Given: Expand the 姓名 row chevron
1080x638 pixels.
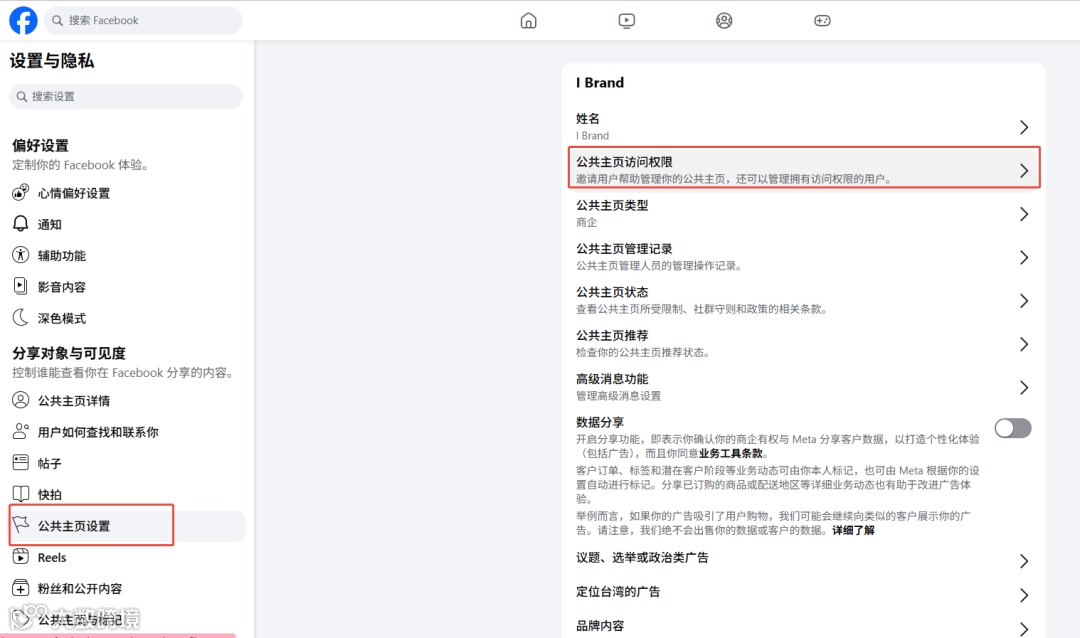Looking at the screenshot, I should 1024,127.
